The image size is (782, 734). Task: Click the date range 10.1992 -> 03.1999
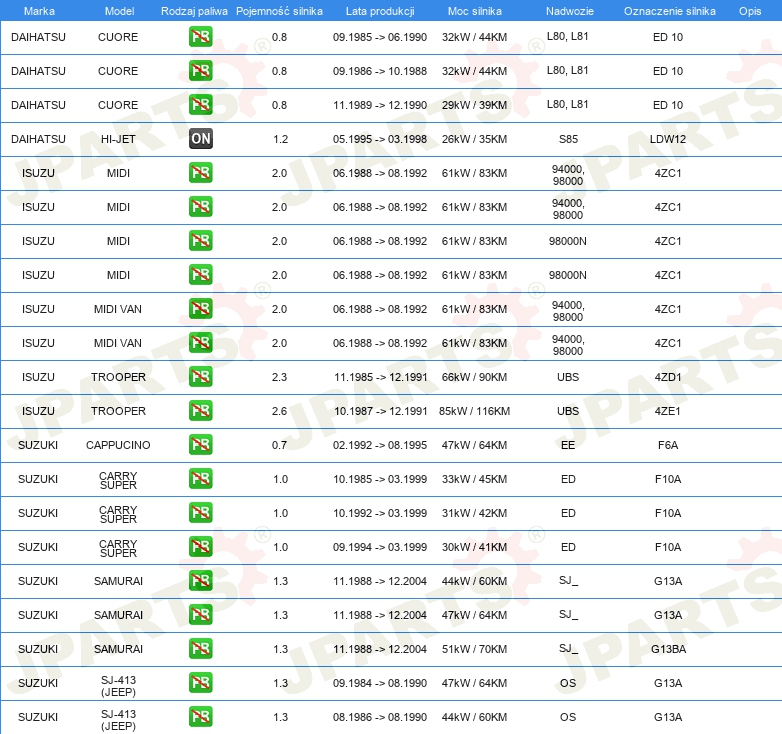click(x=380, y=513)
